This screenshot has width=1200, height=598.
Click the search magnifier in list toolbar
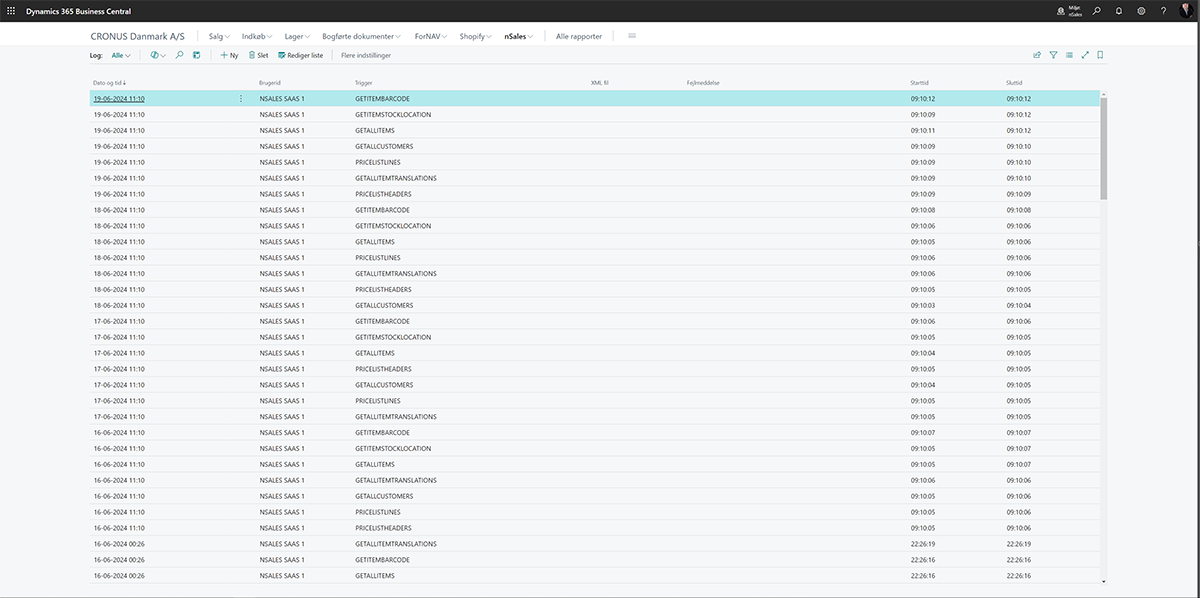tap(179, 55)
